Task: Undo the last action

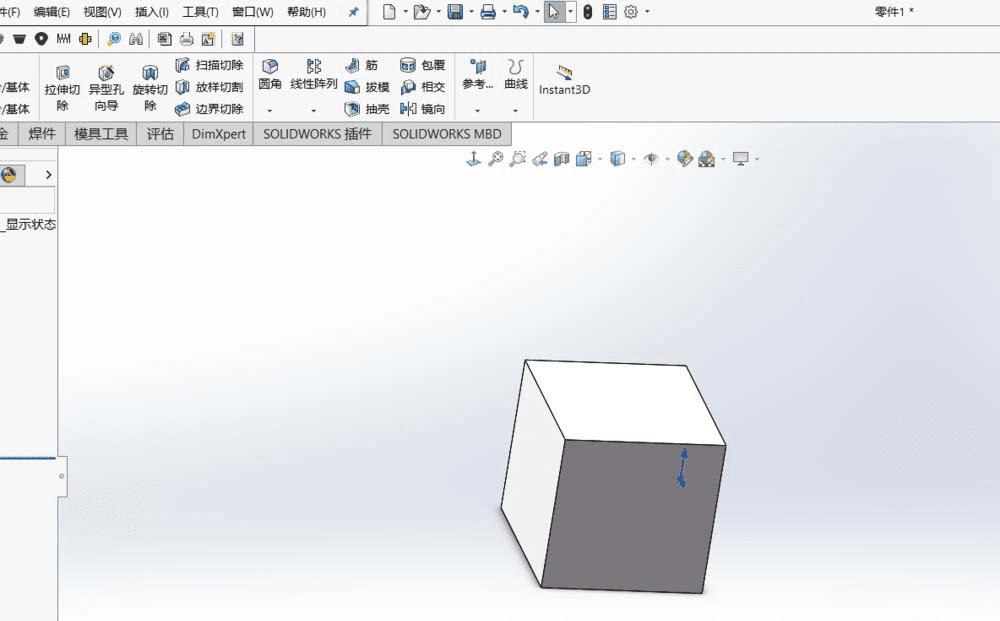Action: [x=520, y=11]
